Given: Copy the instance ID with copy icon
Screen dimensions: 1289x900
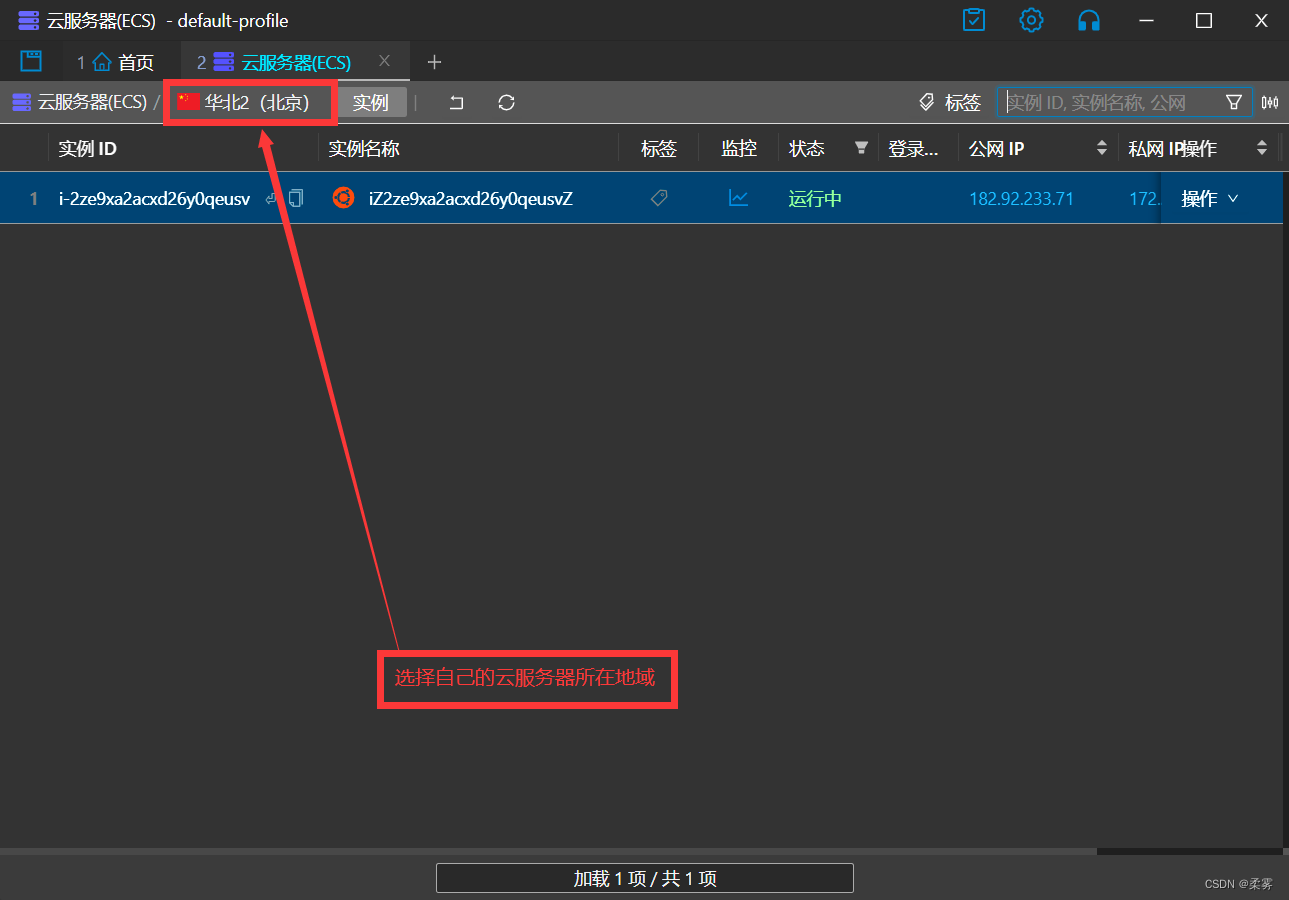Looking at the screenshot, I should click(x=295, y=198).
